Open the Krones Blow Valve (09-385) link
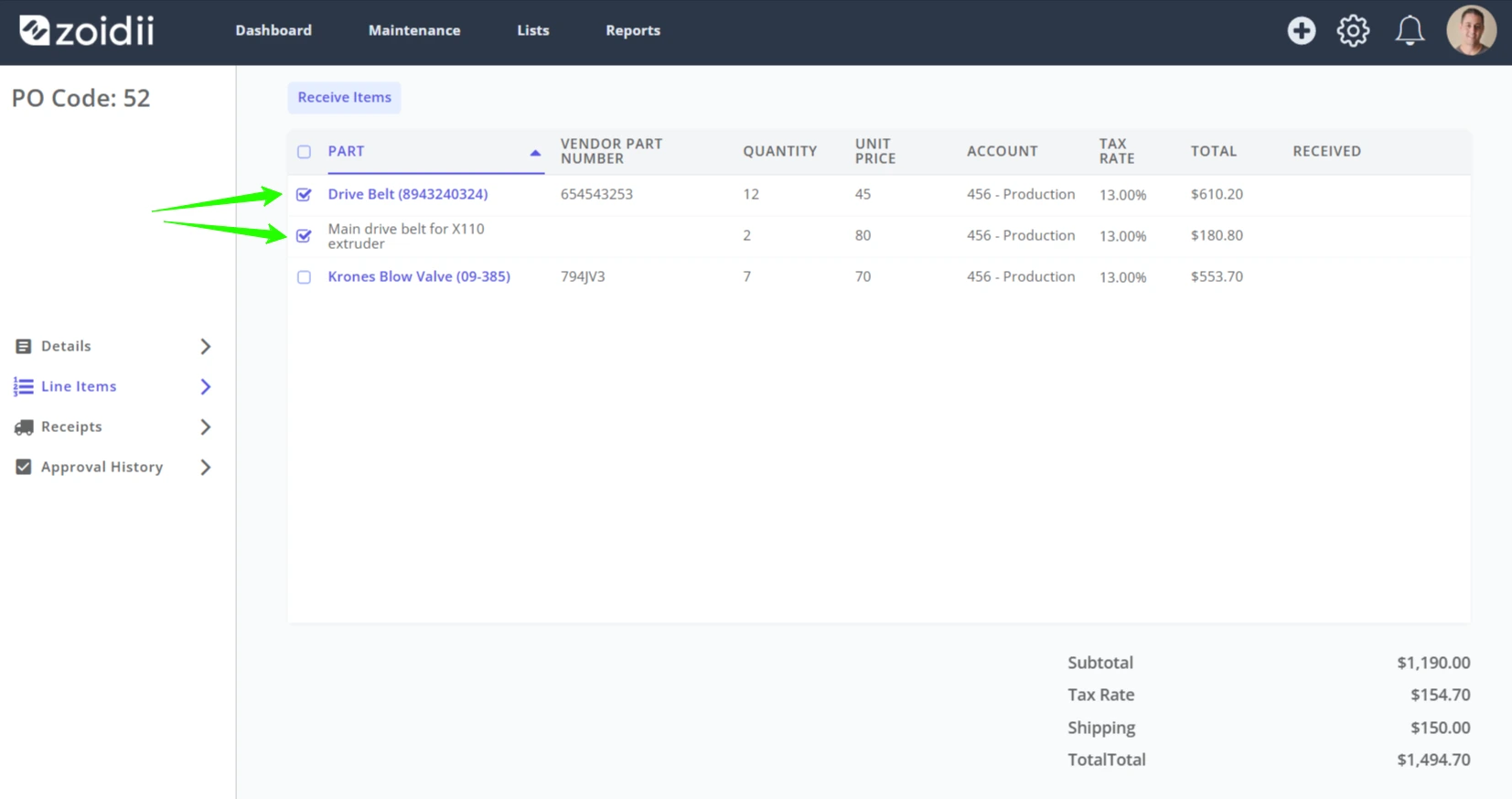 419,276
